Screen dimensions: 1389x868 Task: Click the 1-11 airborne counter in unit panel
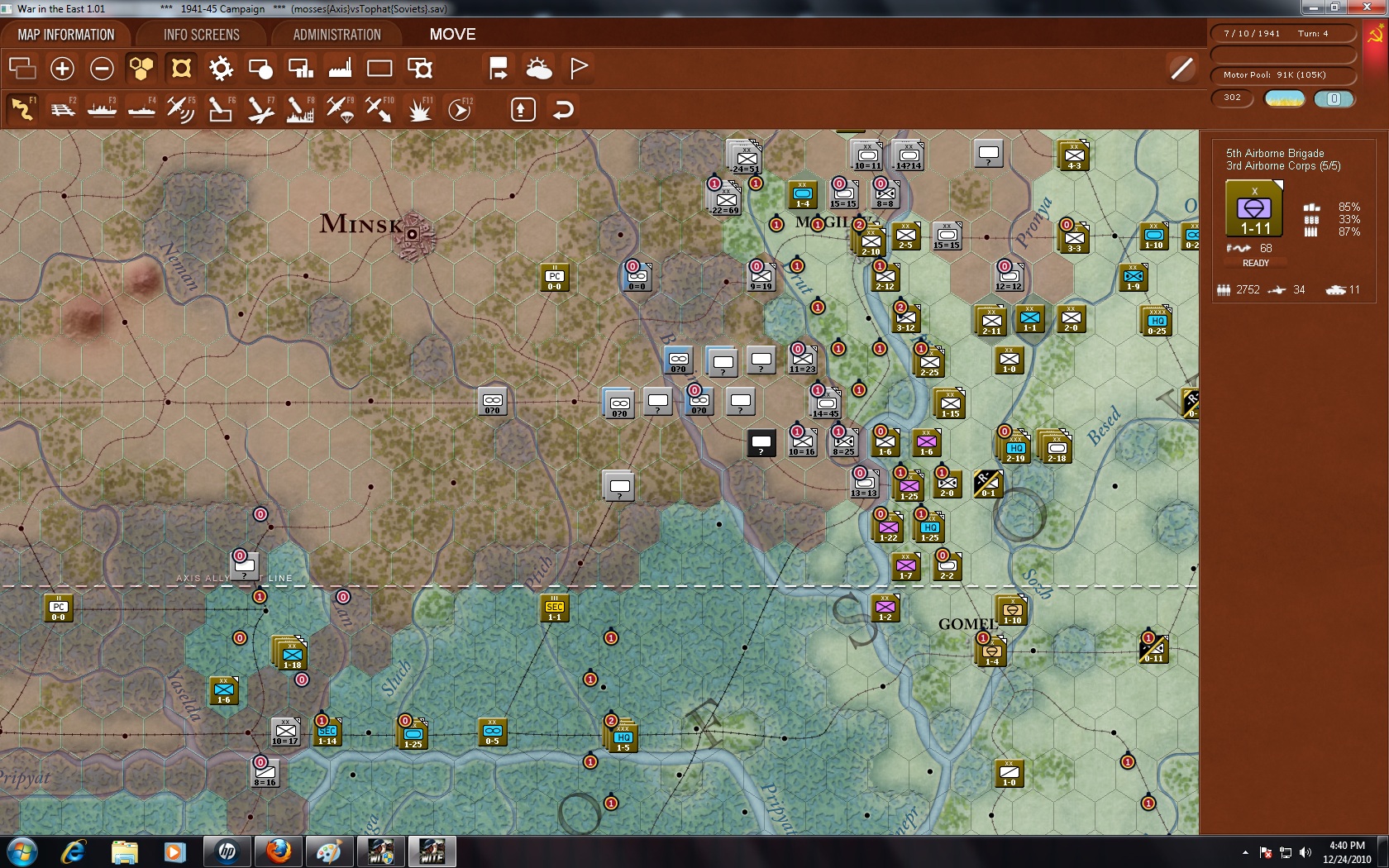pos(1254,208)
